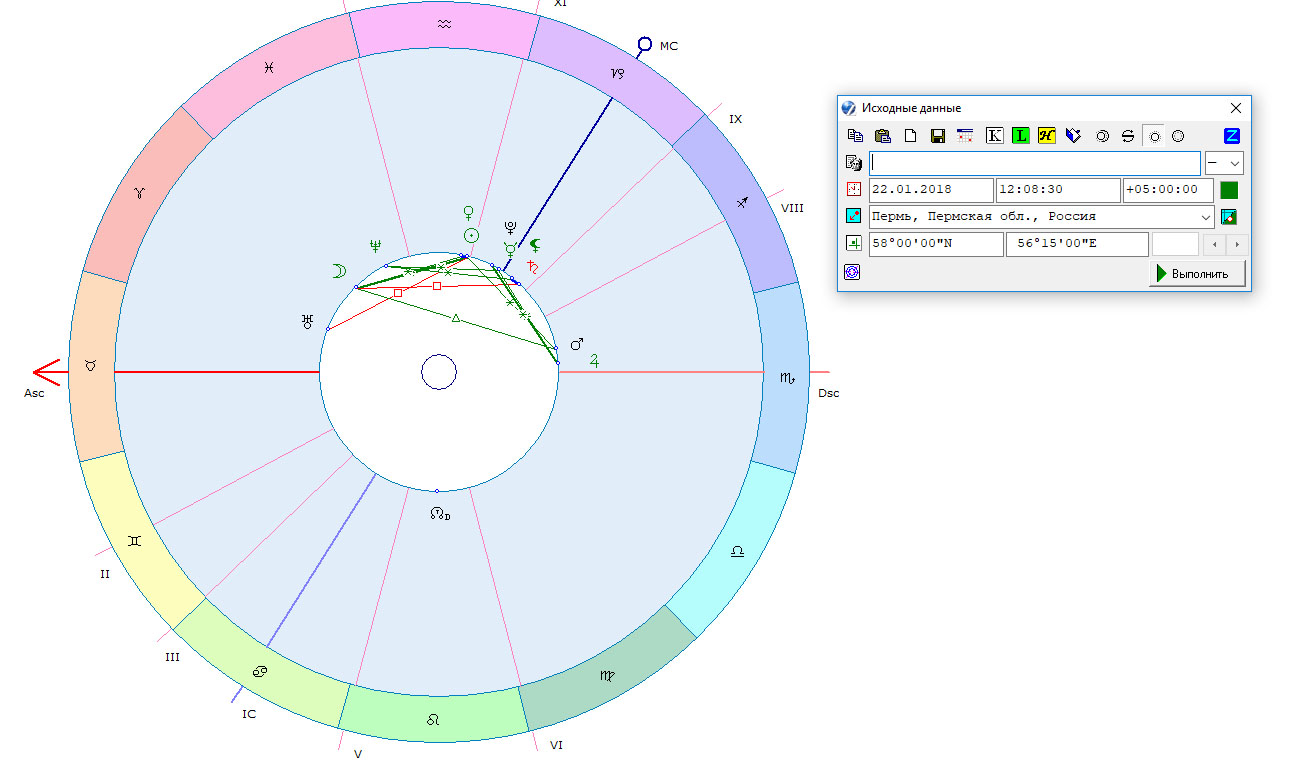Click the paste clipboard icon
The height and width of the screenshot is (768, 1295).
tap(882, 136)
